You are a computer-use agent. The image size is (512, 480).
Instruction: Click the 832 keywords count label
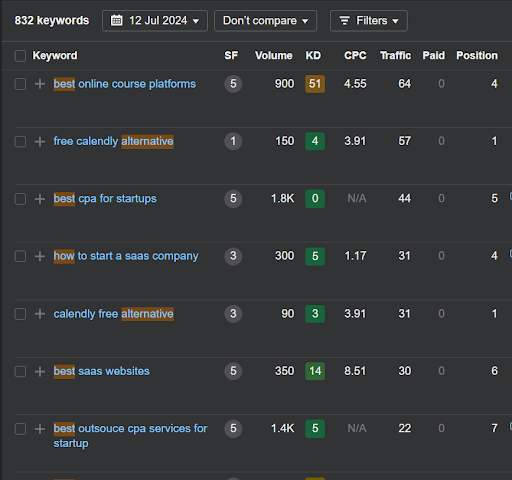(x=52, y=21)
